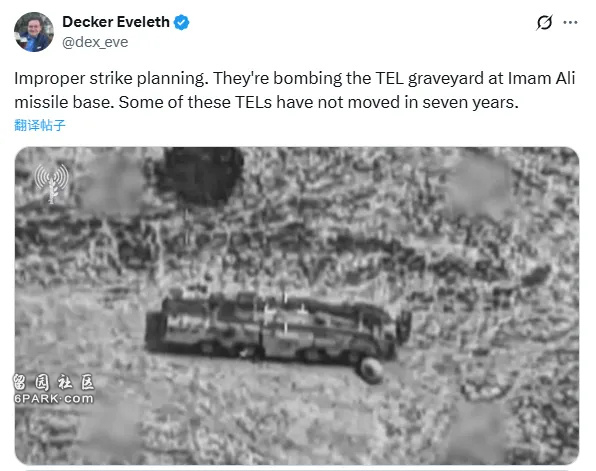Click the 翻译帖子 translate post link
Viewport: 596px width, 471px height.
(x=40, y=125)
